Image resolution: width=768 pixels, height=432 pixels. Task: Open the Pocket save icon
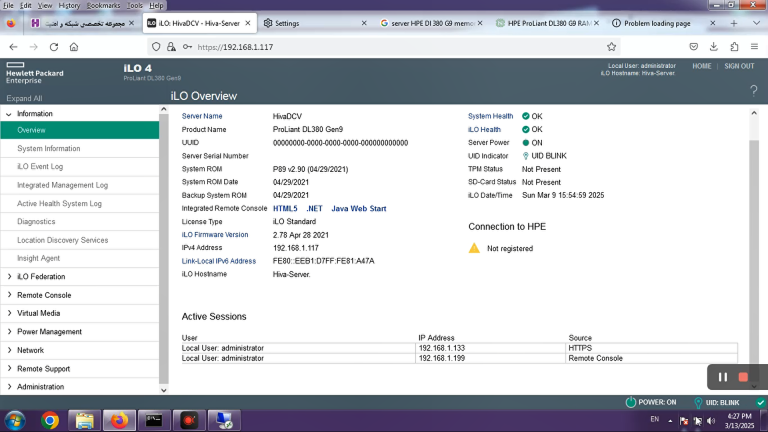point(694,47)
